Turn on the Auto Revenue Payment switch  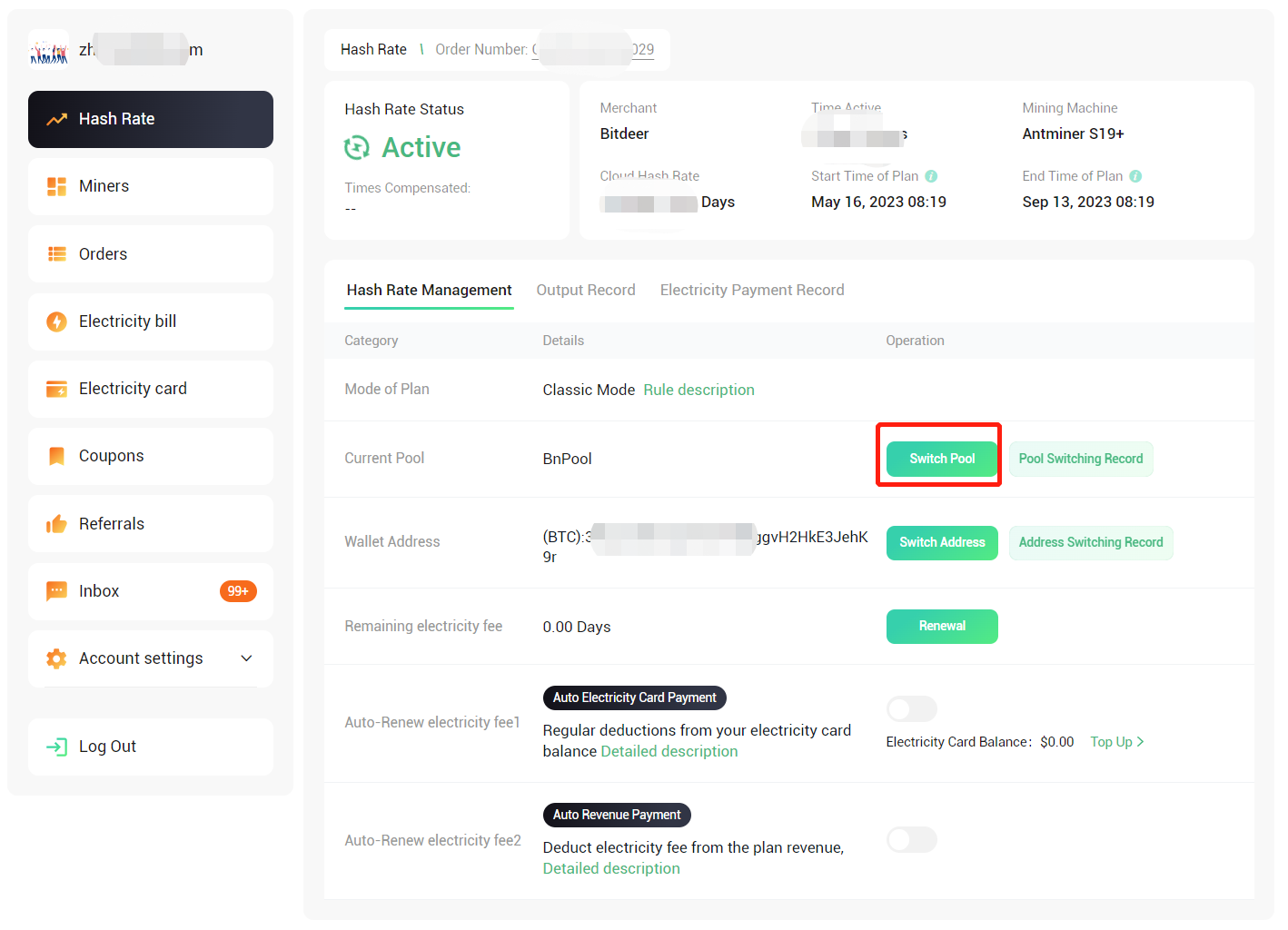coord(911,839)
